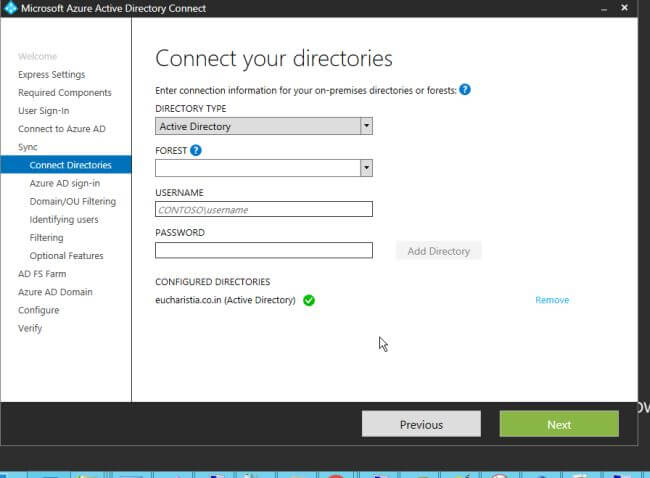650x478 pixels.
Task: Expand the FOREST combo box arrow
Action: pos(366,168)
